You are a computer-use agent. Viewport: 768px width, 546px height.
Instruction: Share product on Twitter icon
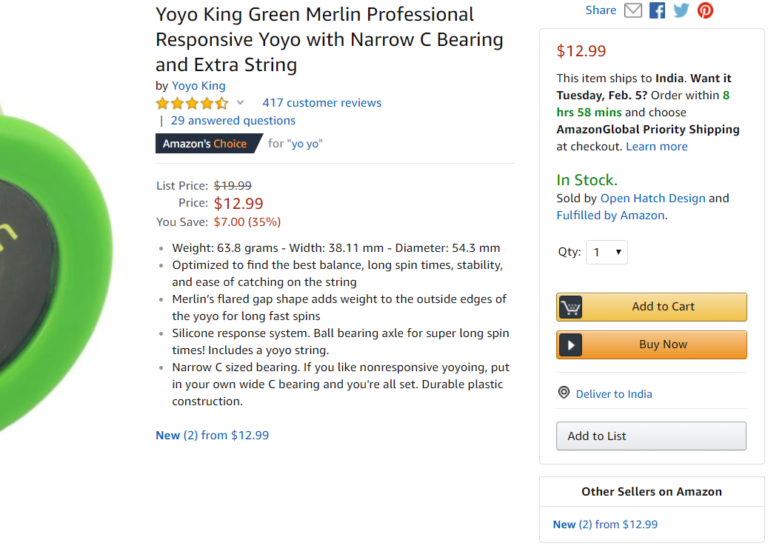pos(681,10)
